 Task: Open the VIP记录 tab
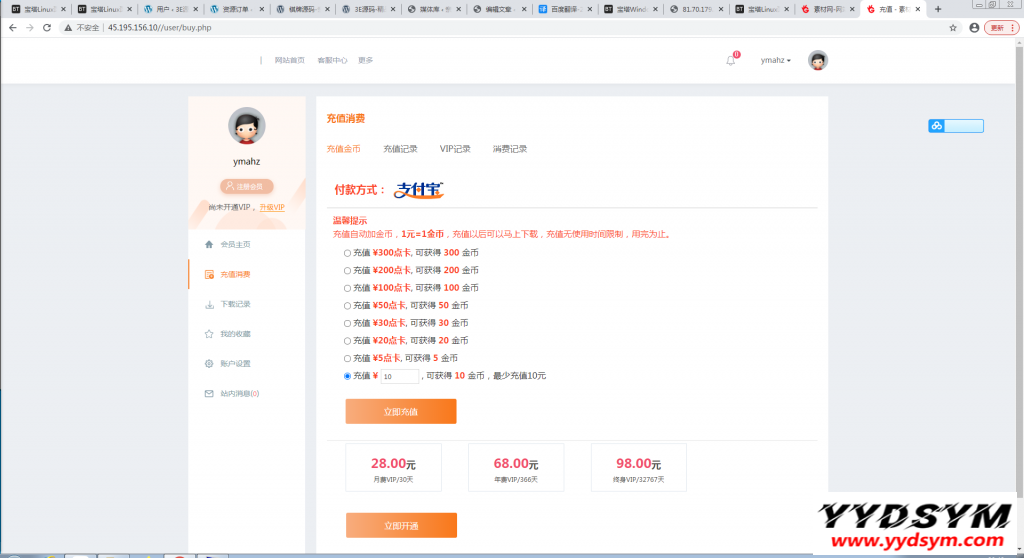[x=455, y=149]
